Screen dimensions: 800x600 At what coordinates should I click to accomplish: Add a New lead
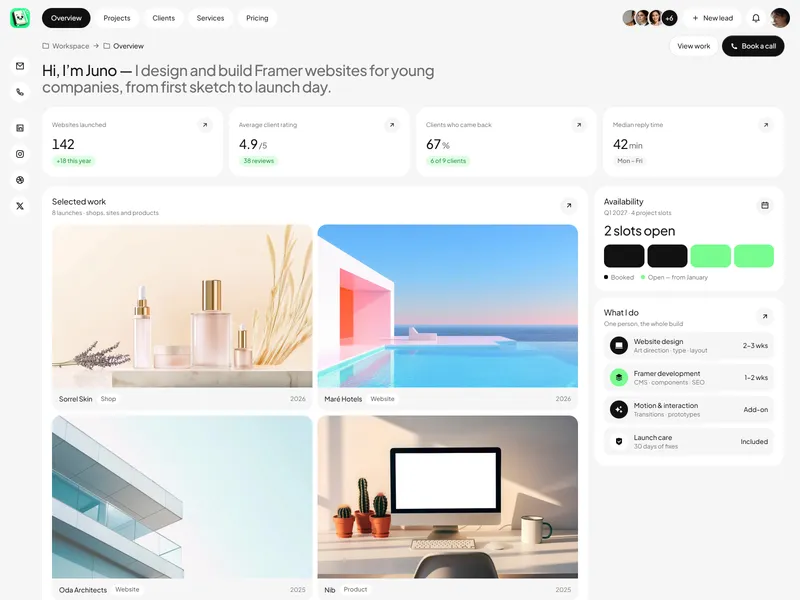tap(712, 18)
